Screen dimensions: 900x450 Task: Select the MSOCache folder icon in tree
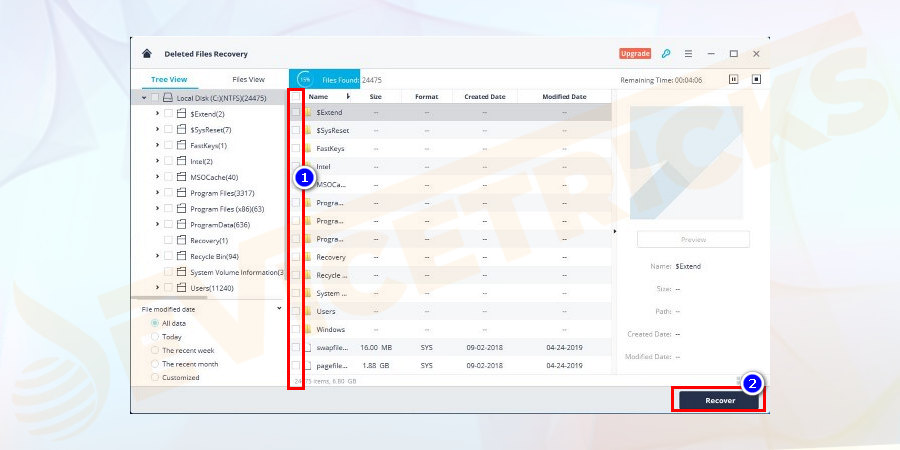181,177
